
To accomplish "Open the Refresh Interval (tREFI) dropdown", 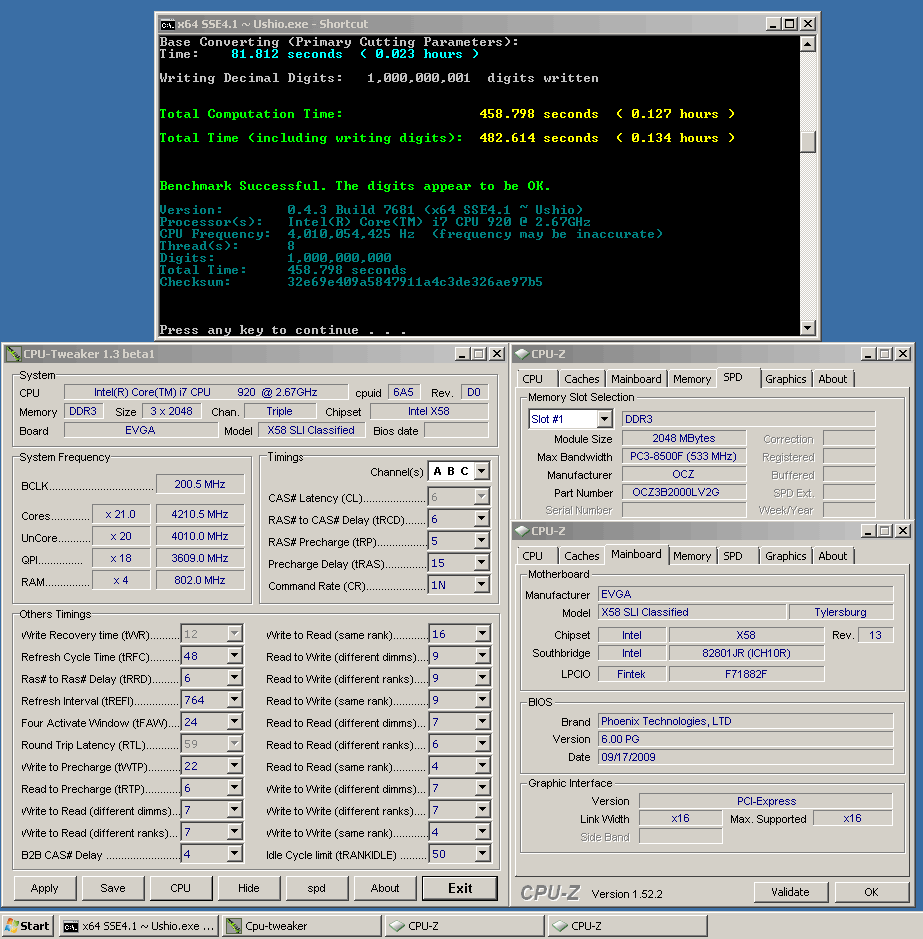I will (235, 701).
